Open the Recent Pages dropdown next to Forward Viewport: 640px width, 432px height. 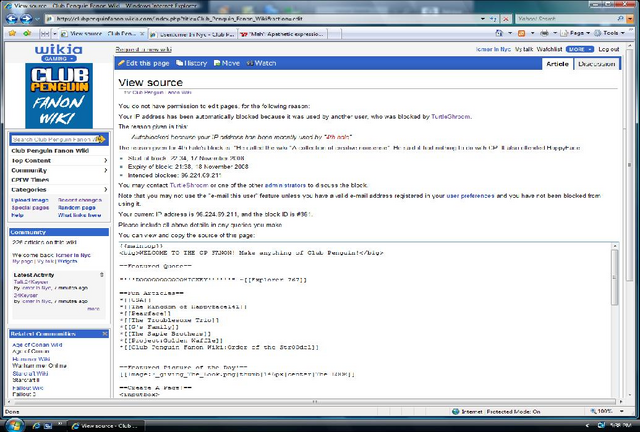pyautogui.click(x=37, y=19)
